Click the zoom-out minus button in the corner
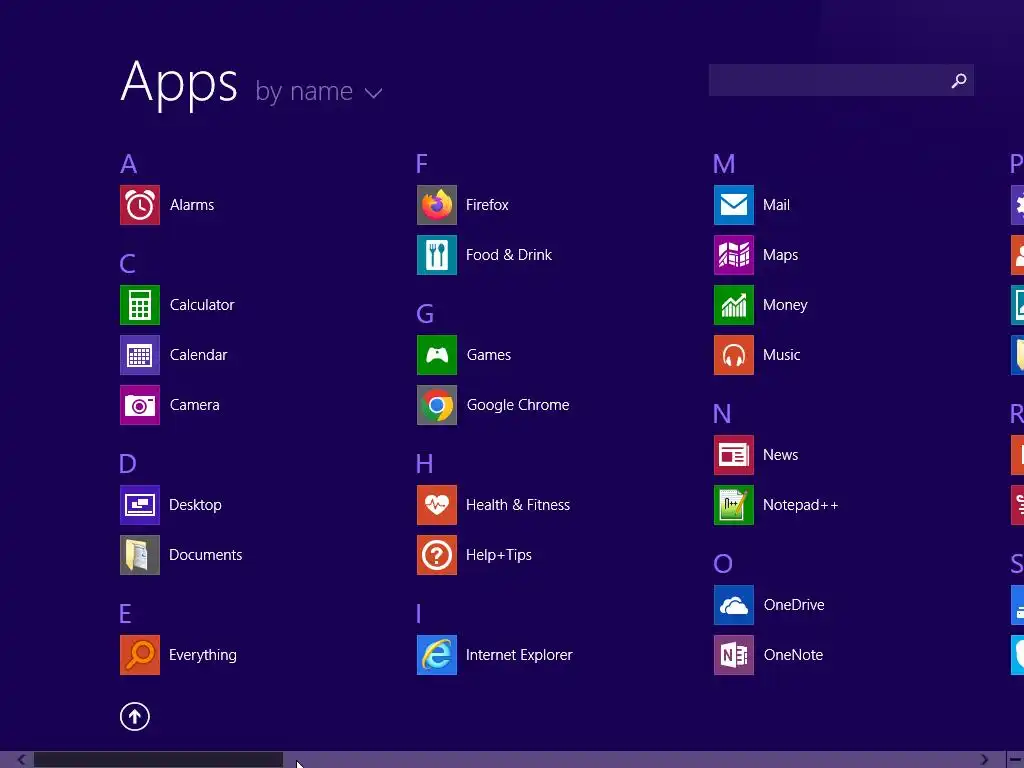 [x=1015, y=760]
